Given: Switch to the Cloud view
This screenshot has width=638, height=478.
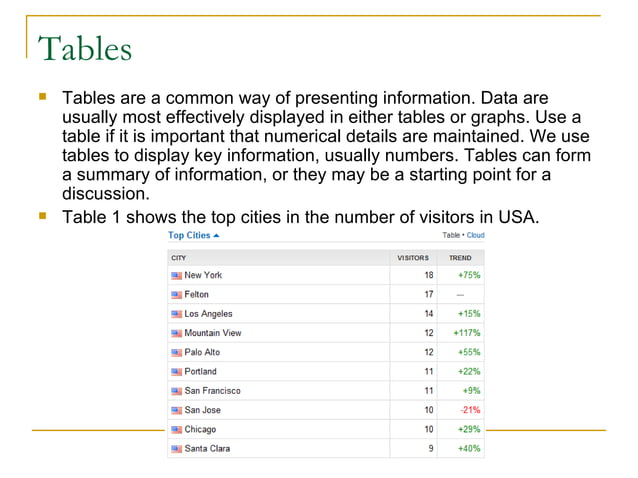Looking at the screenshot, I should [475, 236].
